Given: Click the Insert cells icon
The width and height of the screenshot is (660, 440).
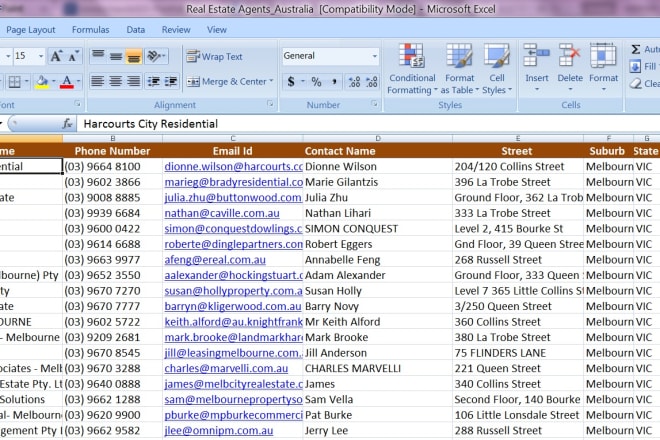Looking at the screenshot, I should click(x=536, y=56).
